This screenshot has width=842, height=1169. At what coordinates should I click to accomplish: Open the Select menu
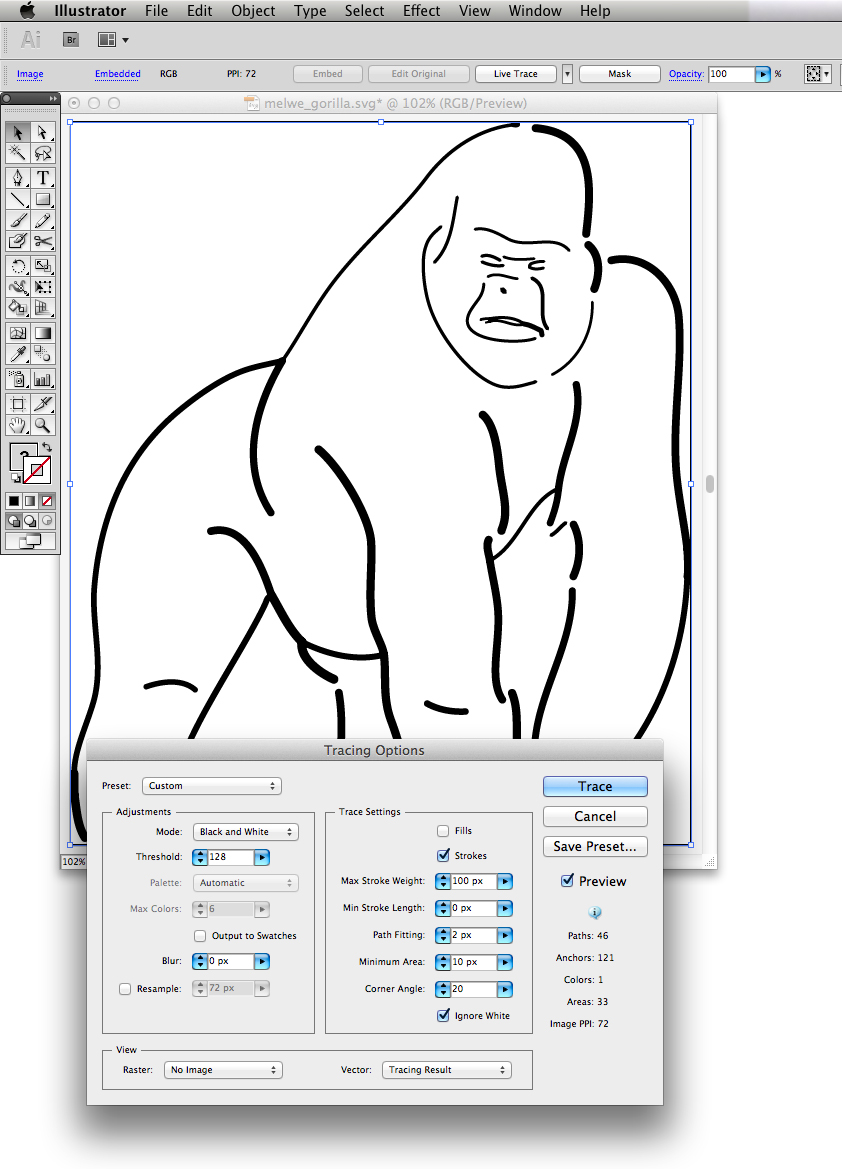(364, 11)
